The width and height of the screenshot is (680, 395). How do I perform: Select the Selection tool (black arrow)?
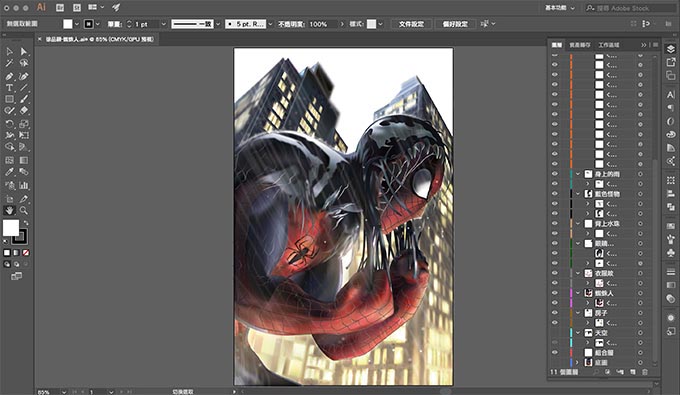point(9,52)
